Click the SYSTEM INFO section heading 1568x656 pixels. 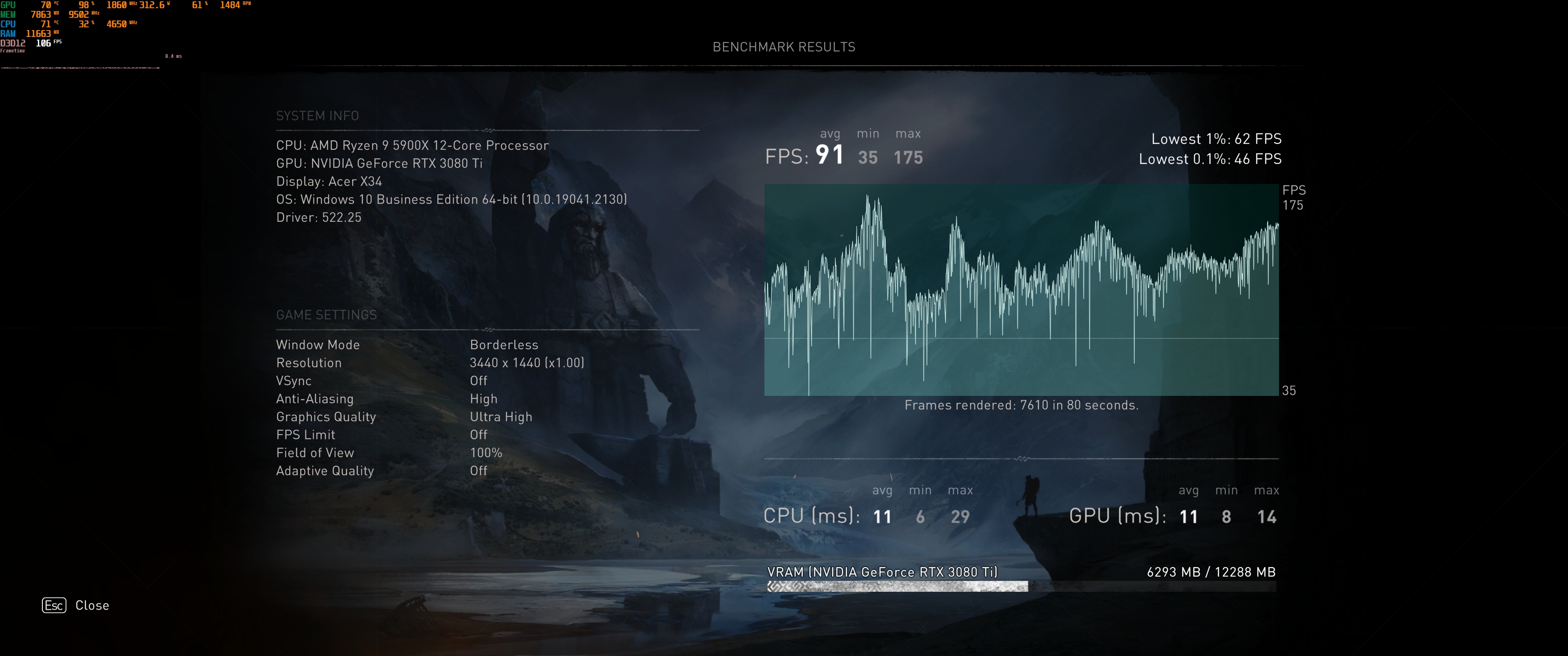coord(317,116)
